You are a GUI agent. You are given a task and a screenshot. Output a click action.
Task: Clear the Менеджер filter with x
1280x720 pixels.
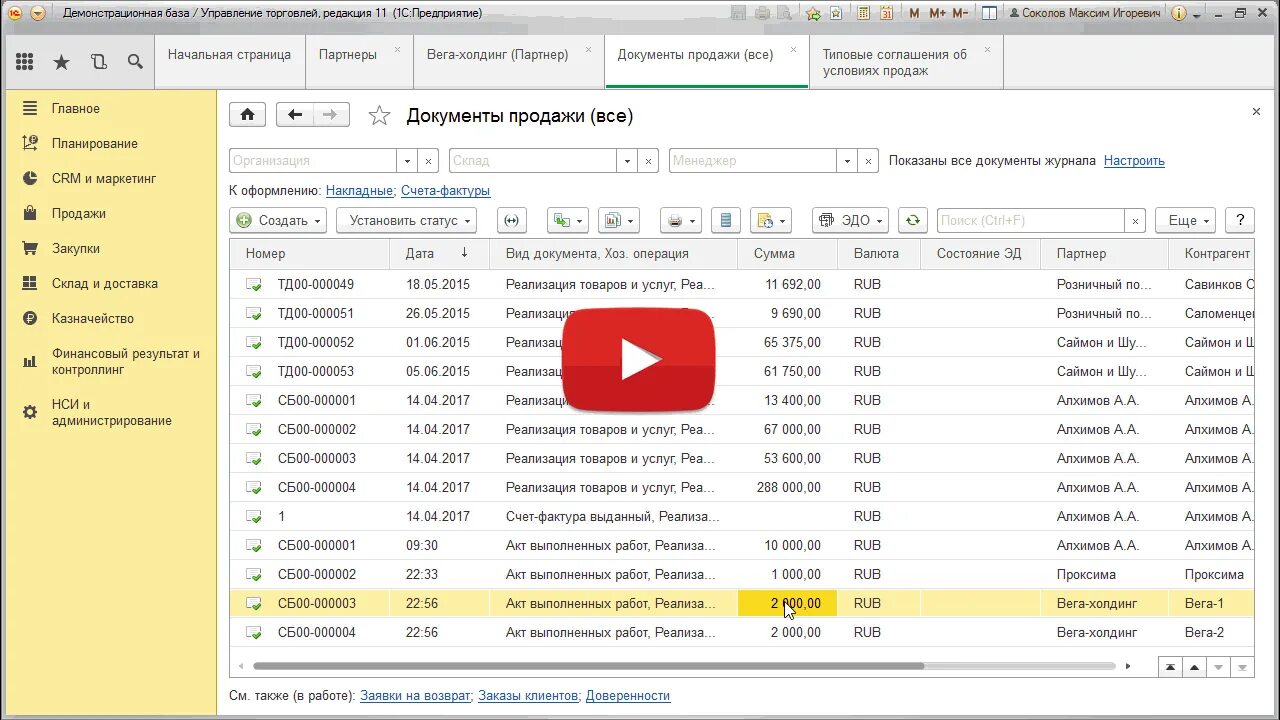868,161
